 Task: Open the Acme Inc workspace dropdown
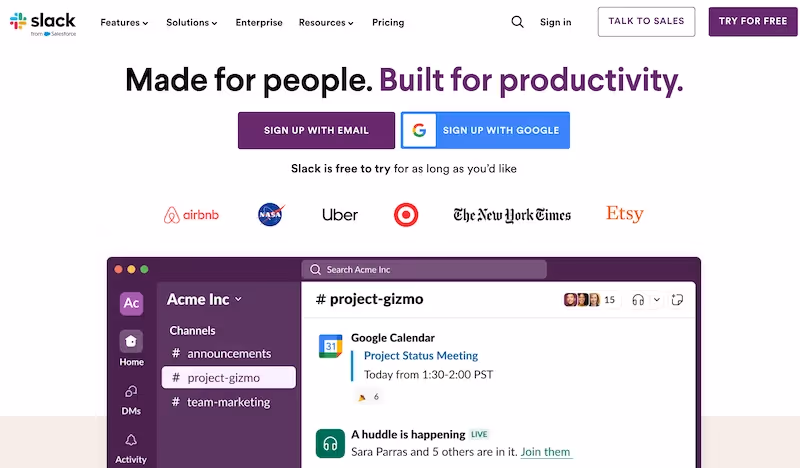204,300
